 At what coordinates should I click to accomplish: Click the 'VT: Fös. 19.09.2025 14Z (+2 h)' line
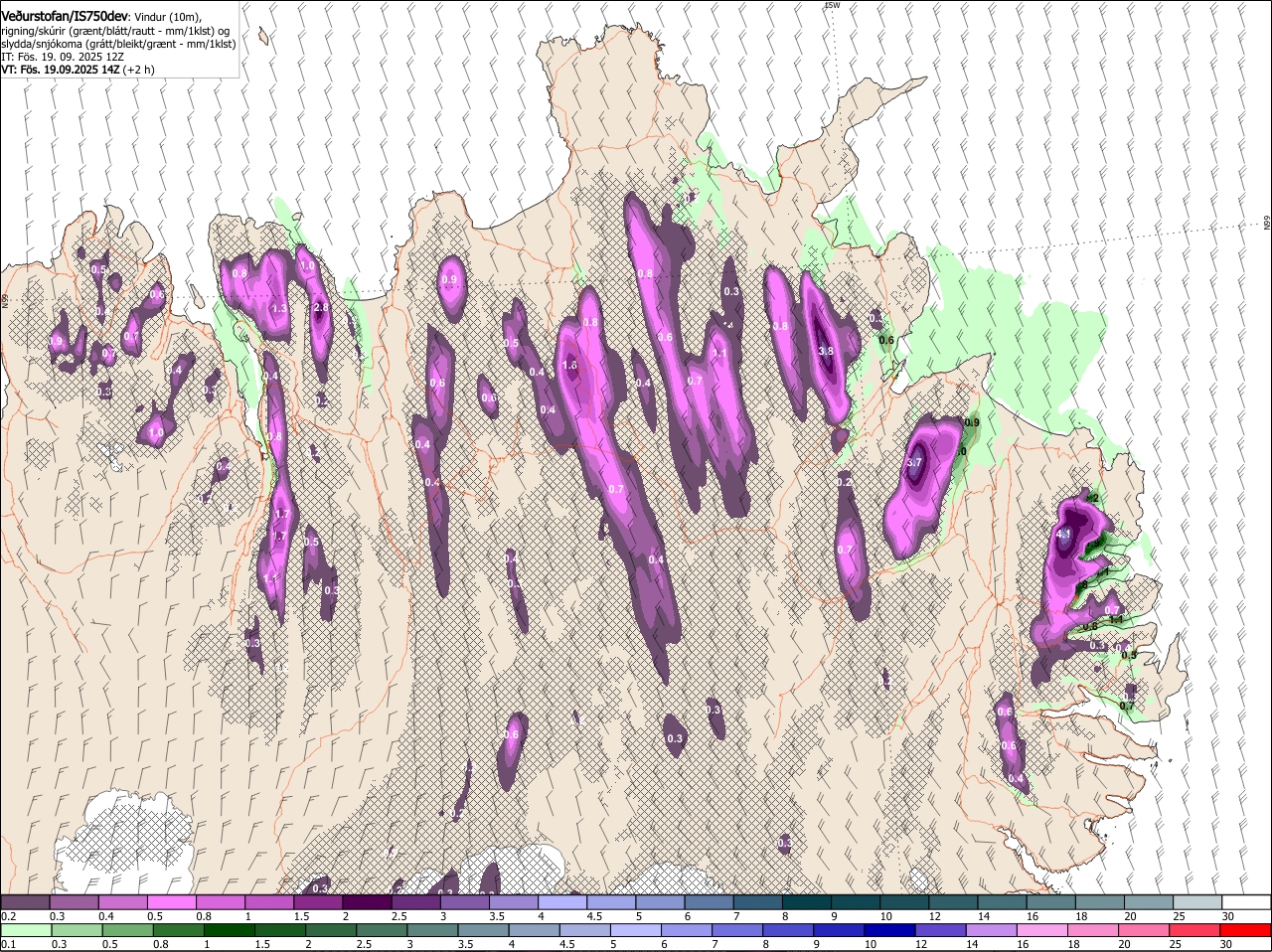pyautogui.click(x=78, y=70)
